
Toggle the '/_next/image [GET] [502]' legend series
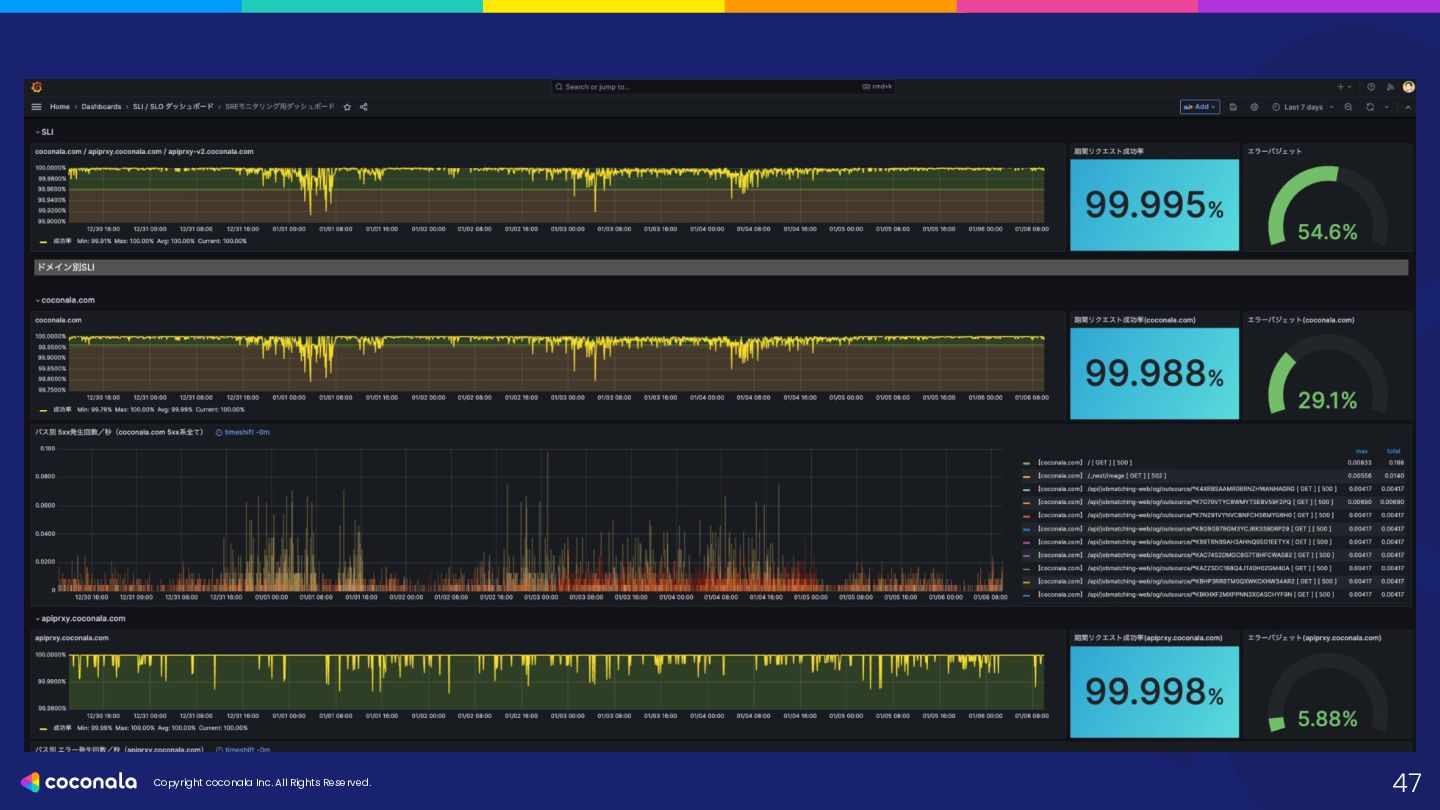1100,476
